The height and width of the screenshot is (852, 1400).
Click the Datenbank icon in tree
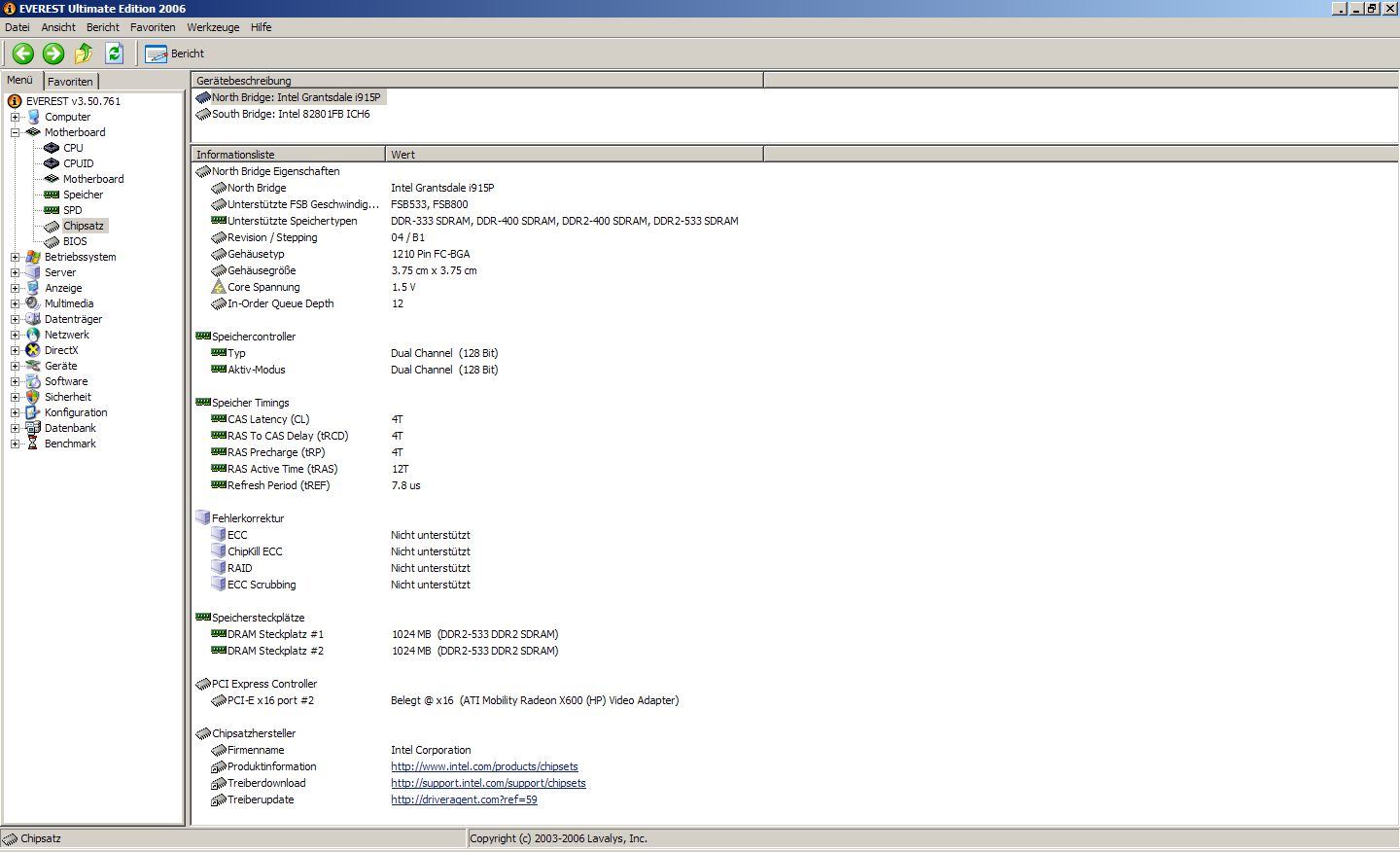point(33,428)
